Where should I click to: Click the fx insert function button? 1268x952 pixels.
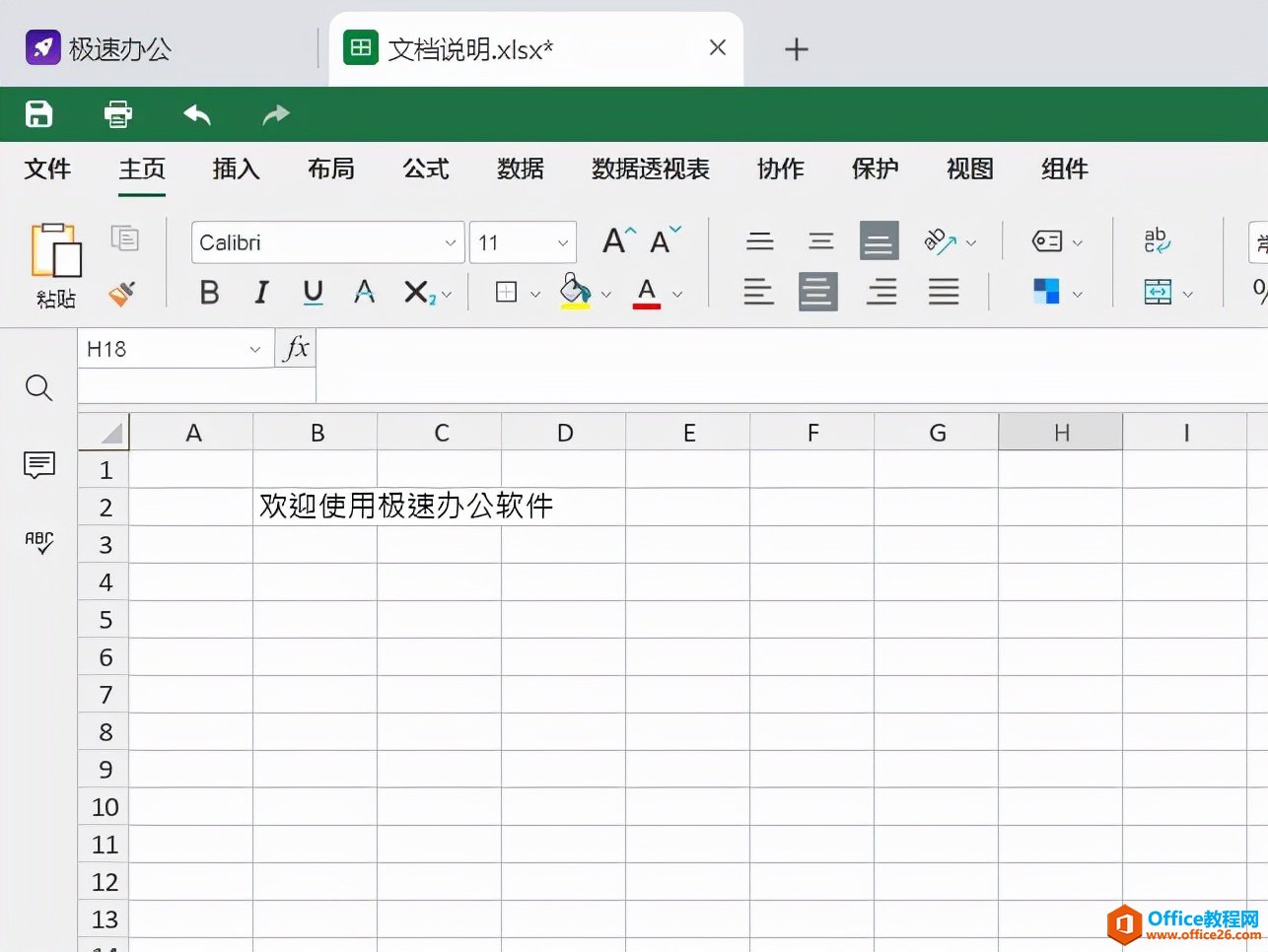click(x=296, y=349)
